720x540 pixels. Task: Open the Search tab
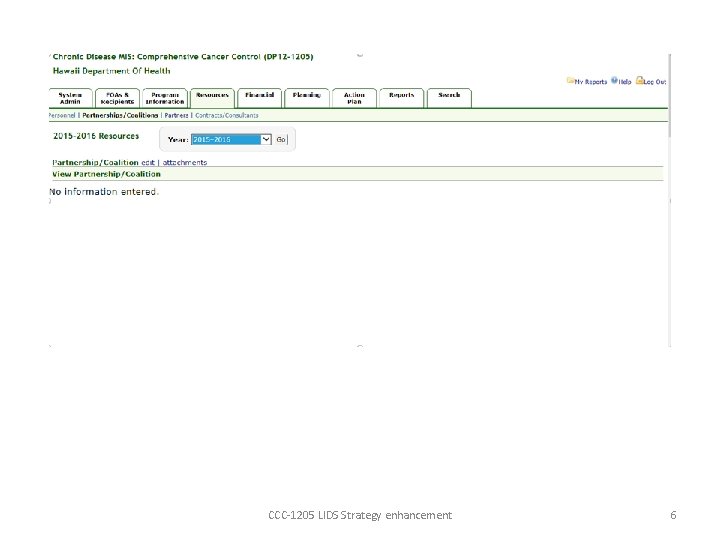point(449,98)
